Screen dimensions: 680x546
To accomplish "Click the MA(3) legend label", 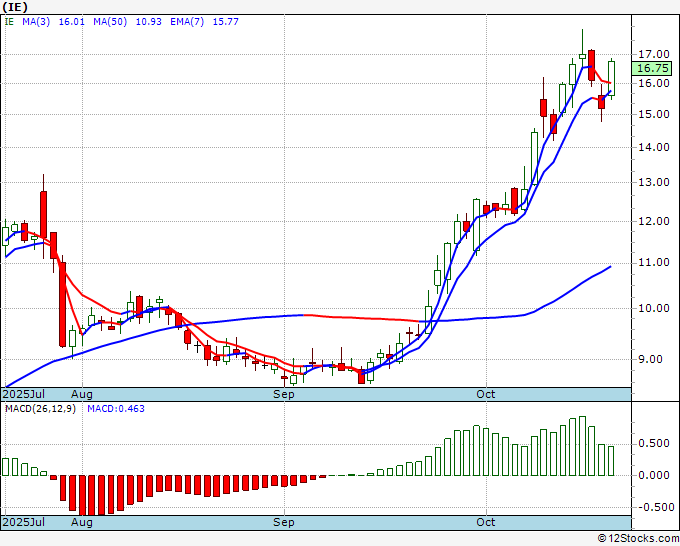I will pos(36,22).
